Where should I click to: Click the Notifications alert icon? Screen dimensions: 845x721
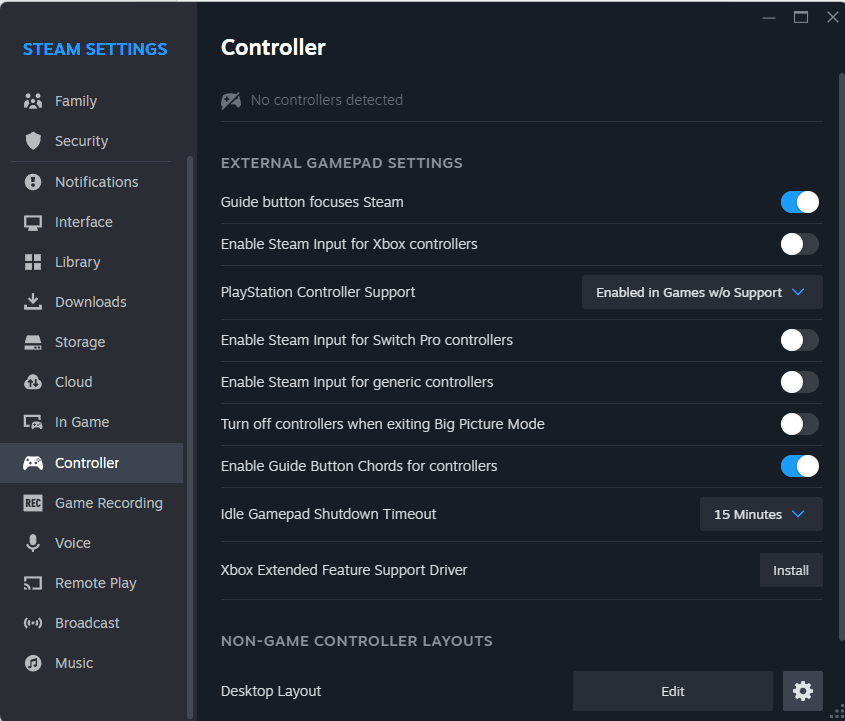(33, 182)
